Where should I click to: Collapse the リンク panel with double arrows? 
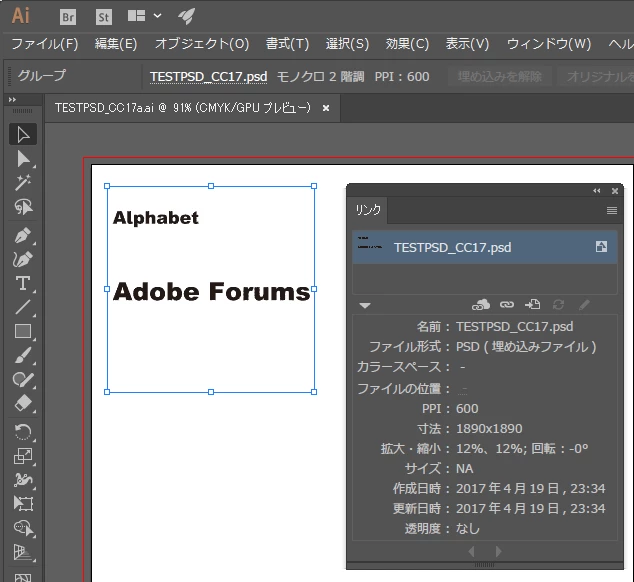click(x=597, y=190)
